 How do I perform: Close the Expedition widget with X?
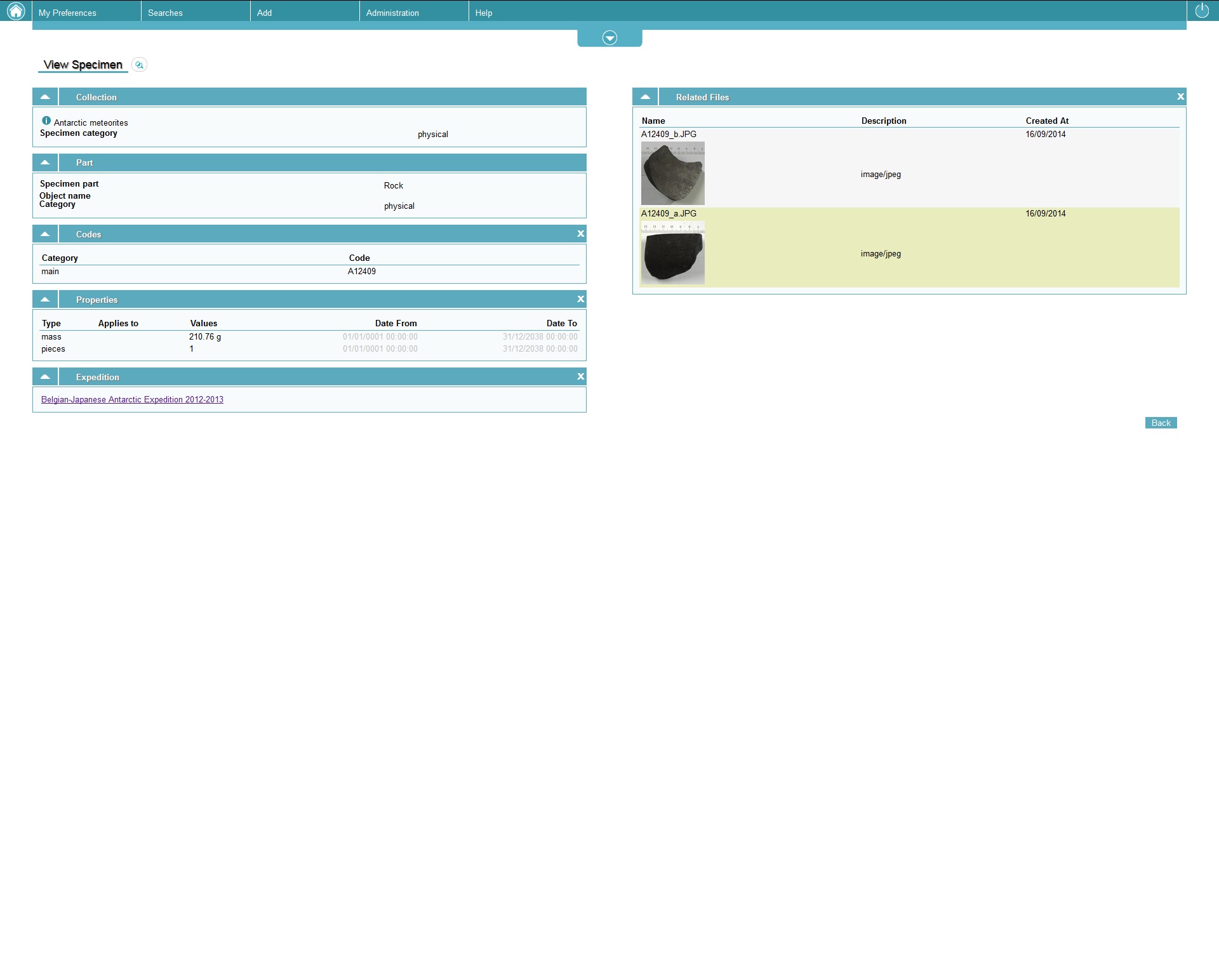click(580, 377)
